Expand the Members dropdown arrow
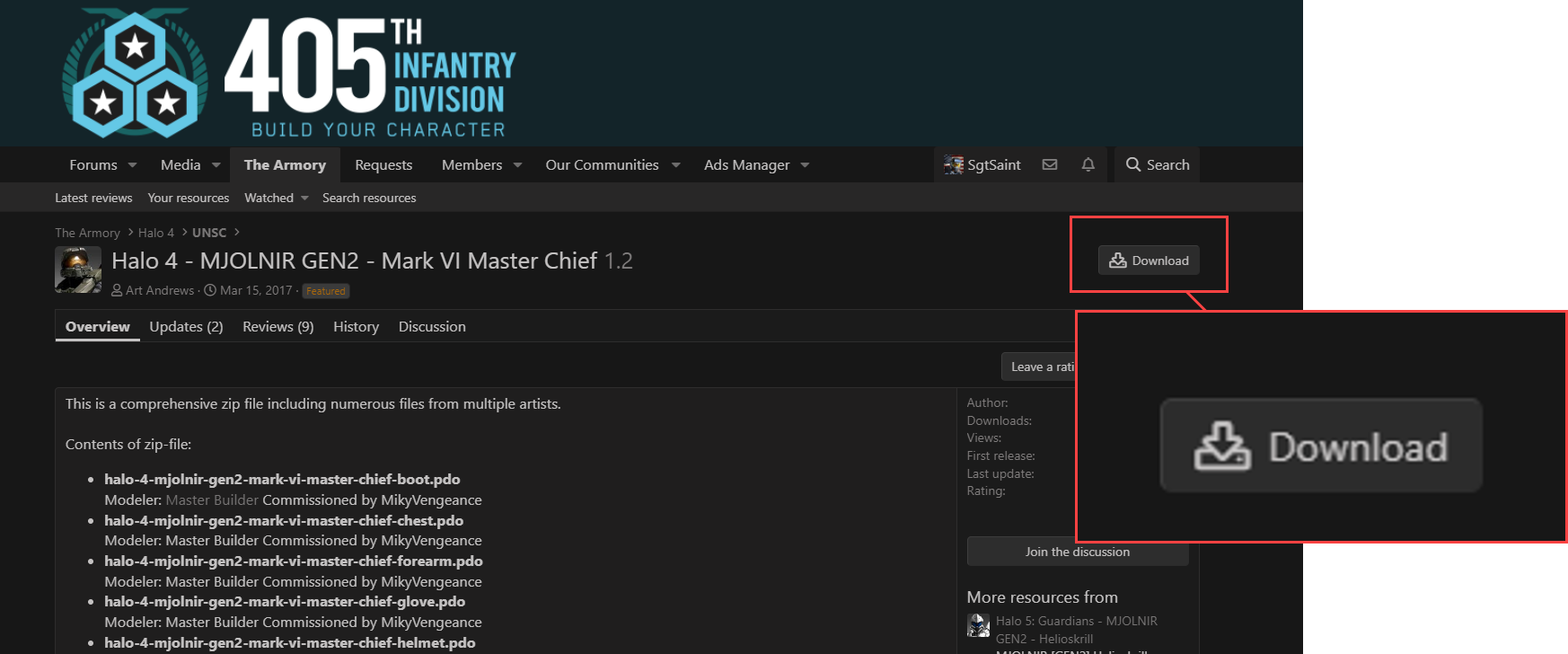This screenshot has height=654, width=1568. tap(517, 165)
